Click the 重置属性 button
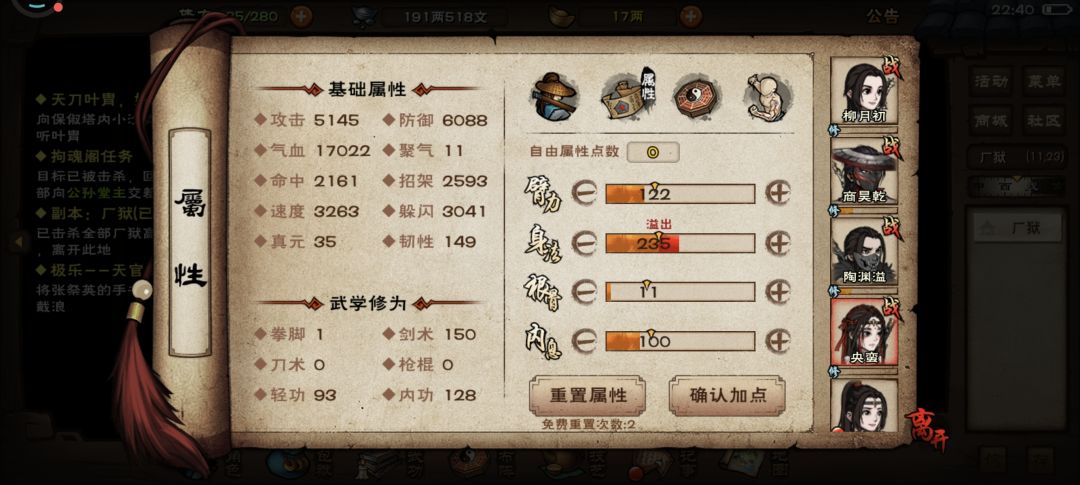Image resolution: width=1080 pixels, height=485 pixels. pyautogui.click(x=588, y=395)
